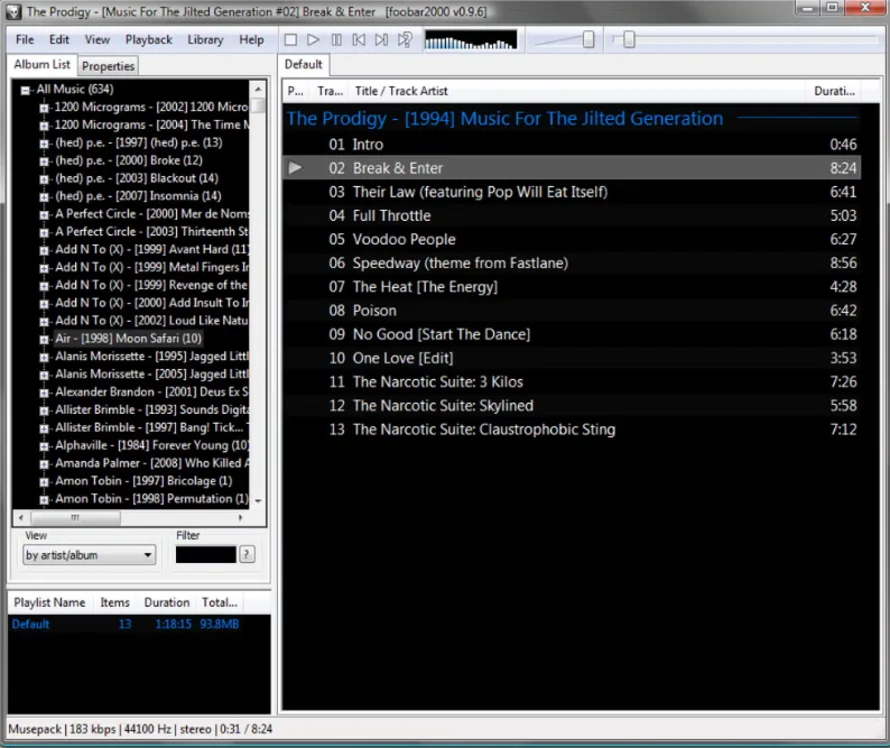Click the Filter text field
Image resolution: width=890 pixels, height=748 pixels.
tap(205, 554)
